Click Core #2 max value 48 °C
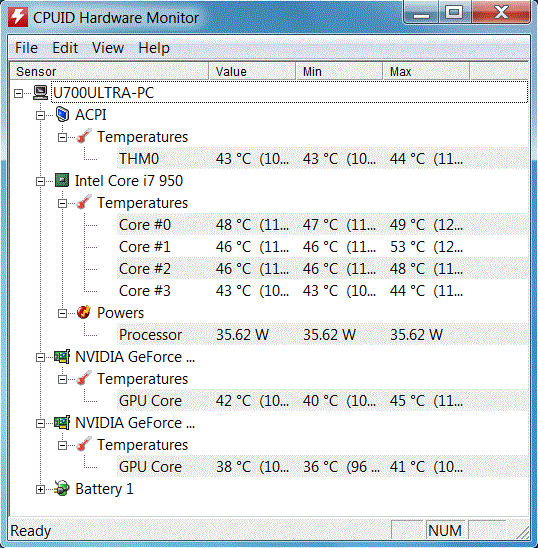 pyautogui.click(x=426, y=269)
